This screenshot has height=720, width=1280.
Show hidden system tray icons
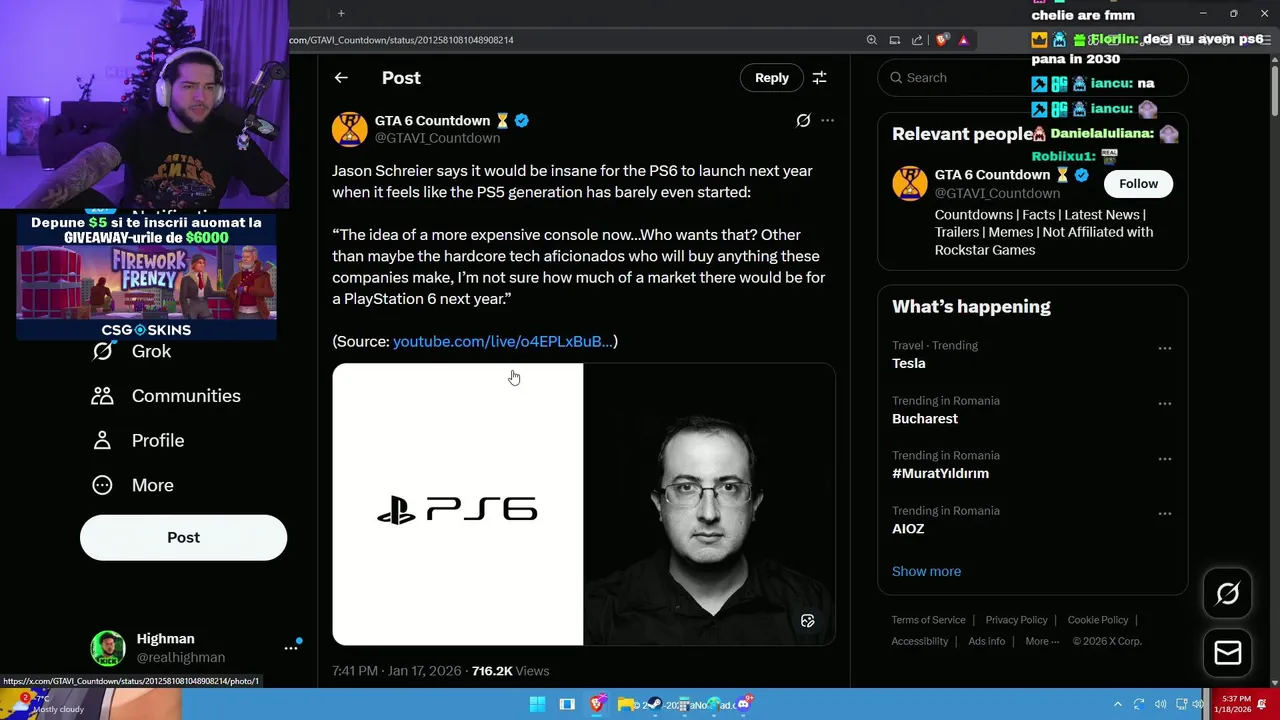(1118, 704)
